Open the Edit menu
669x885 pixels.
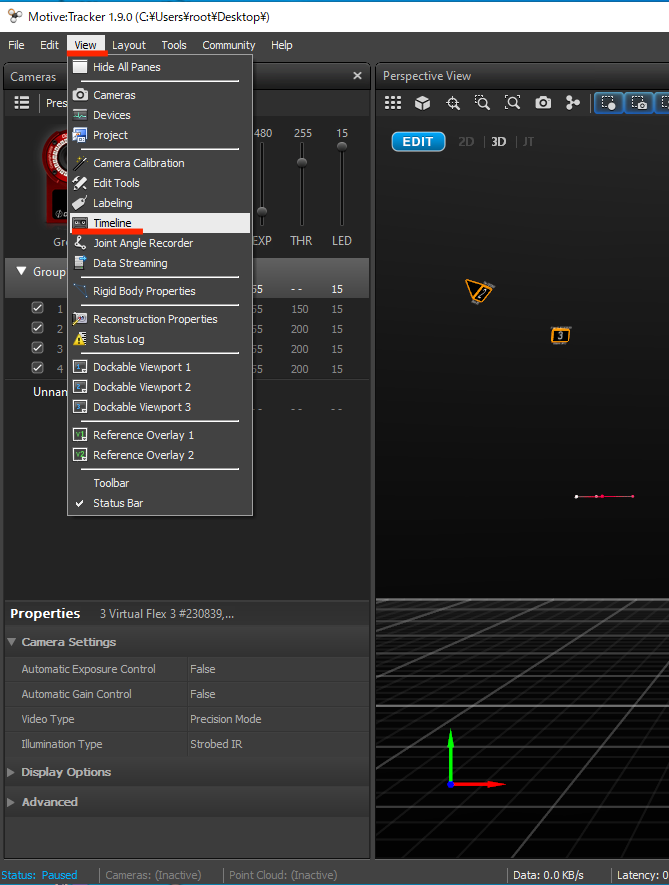point(49,45)
